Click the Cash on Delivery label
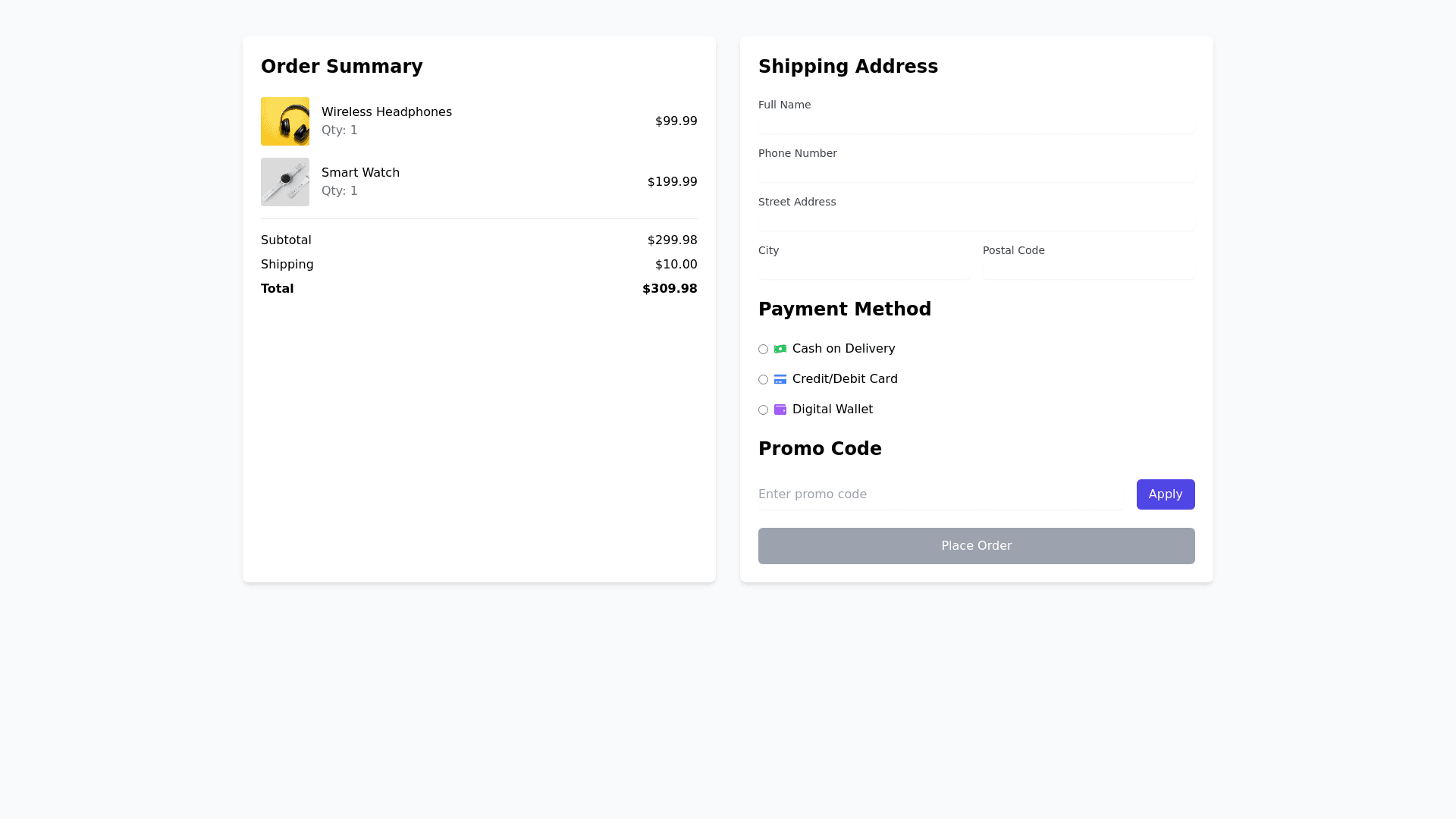 pos(843,349)
